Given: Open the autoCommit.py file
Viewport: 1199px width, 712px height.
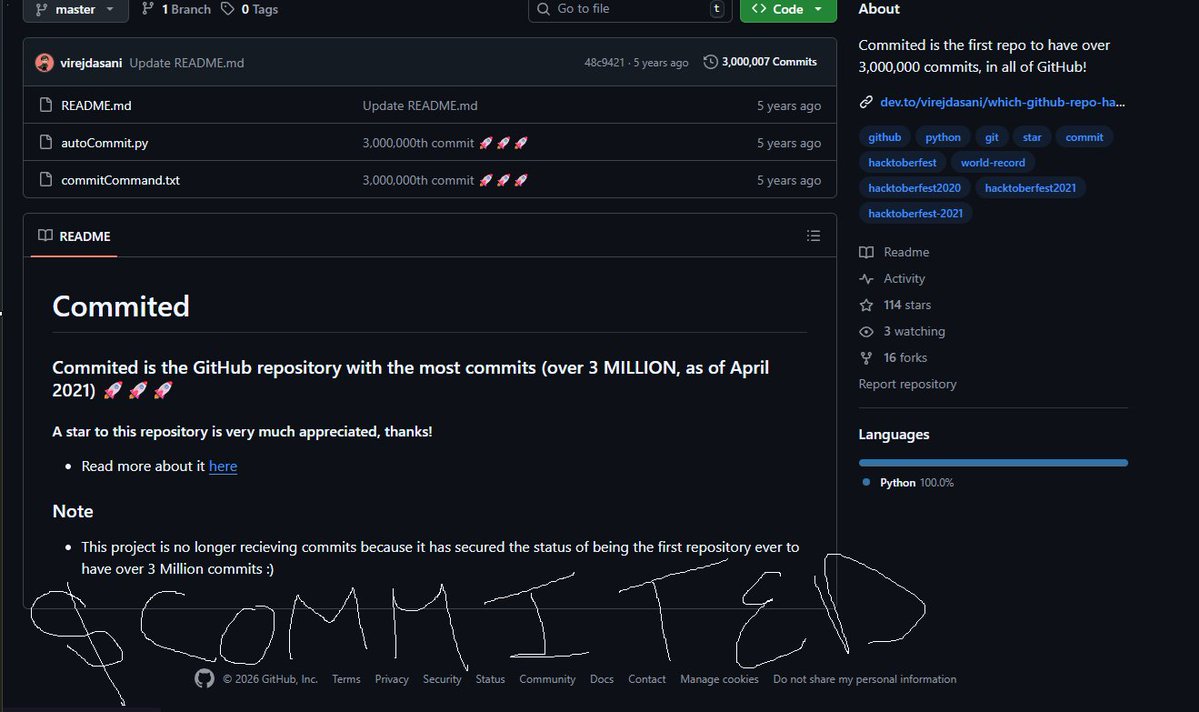Looking at the screenshot, I should (105, 143).
